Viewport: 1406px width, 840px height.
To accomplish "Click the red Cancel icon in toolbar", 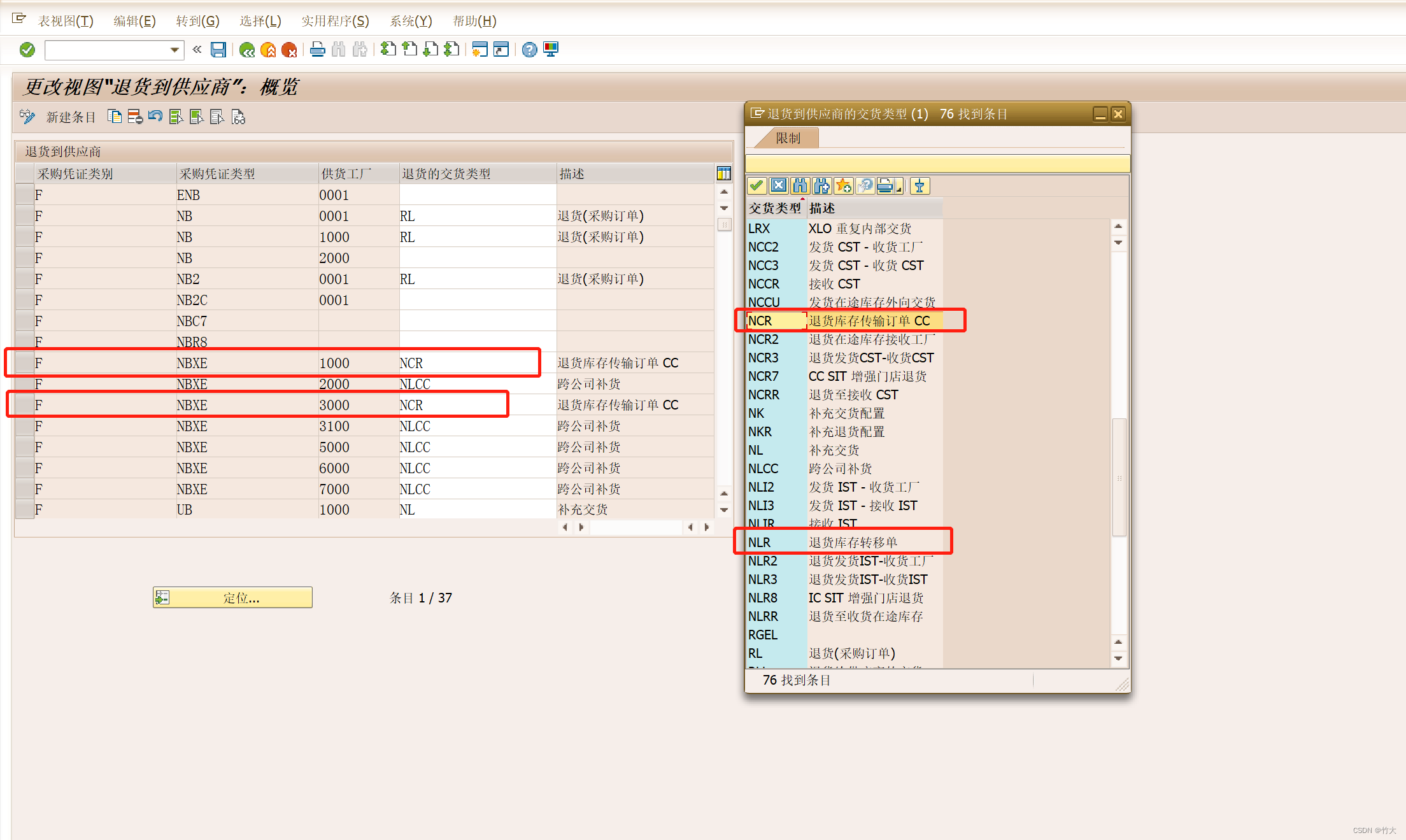I will (x=289, y=50).
